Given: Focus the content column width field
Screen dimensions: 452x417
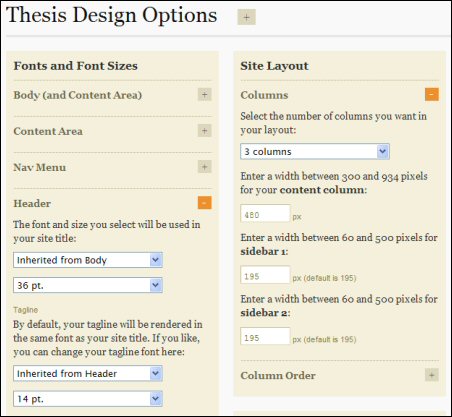Looking at the screenshot, I should [x=265, y=213].
